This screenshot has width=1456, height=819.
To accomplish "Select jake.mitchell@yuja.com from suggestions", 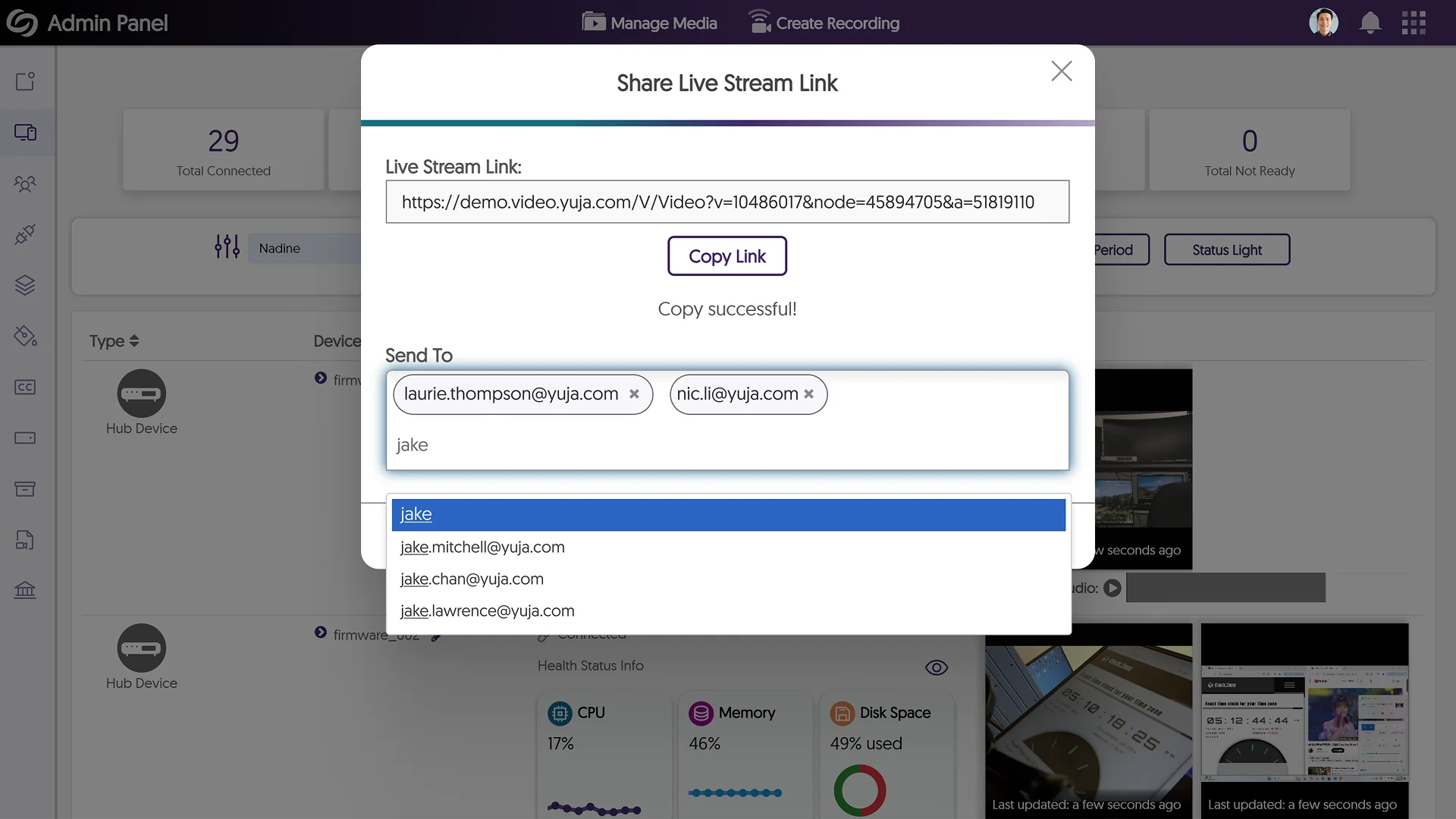I will [x=482, y=547].
